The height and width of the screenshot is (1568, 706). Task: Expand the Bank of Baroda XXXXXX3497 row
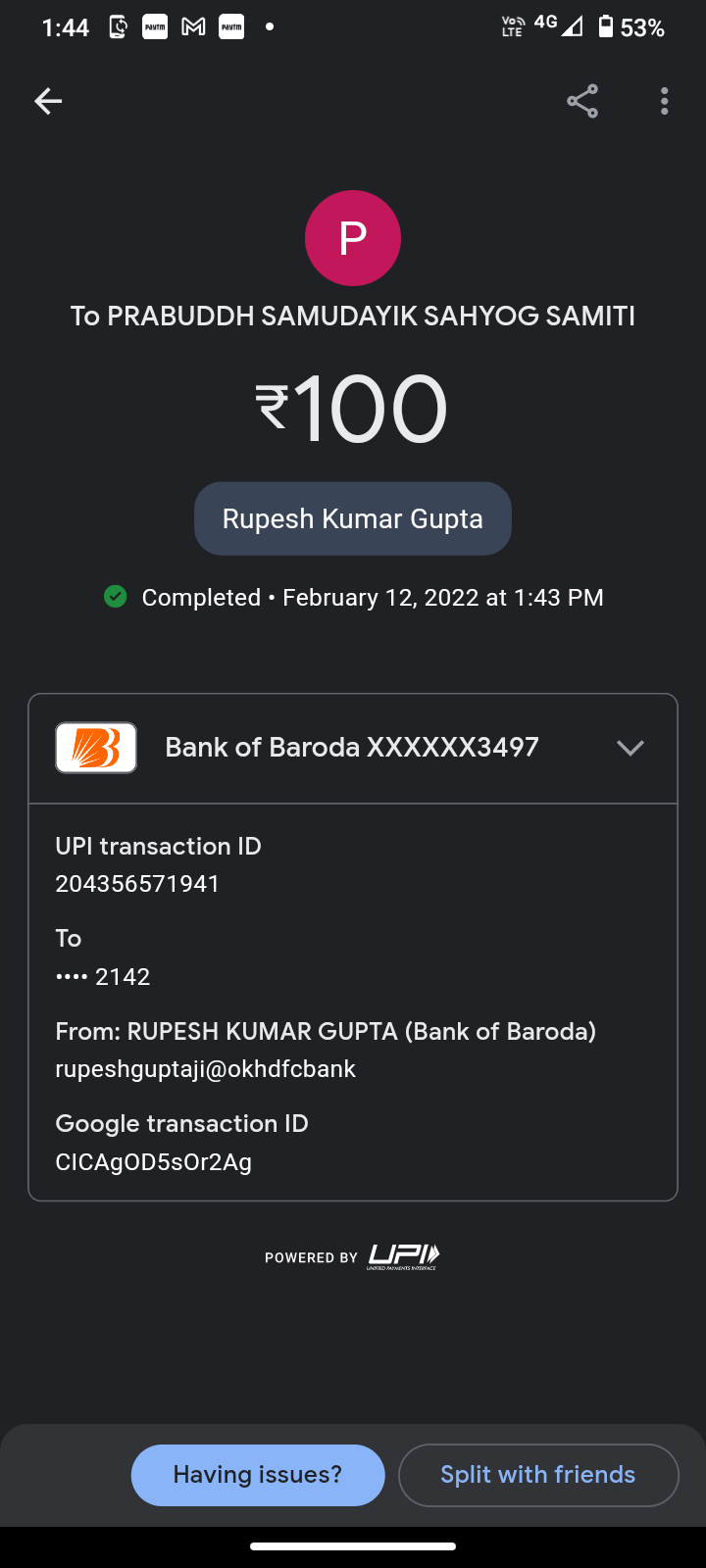pos(352,748)
